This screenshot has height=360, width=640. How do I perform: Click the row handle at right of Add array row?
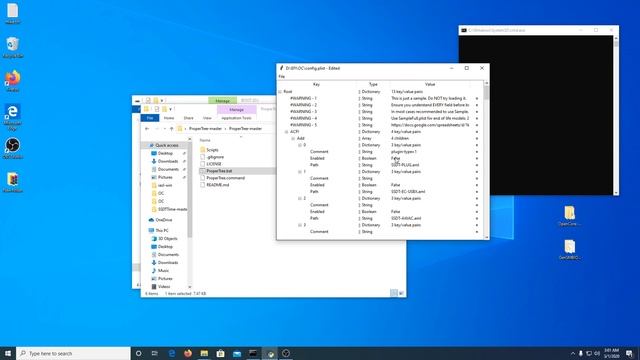(x=477, y=138)
